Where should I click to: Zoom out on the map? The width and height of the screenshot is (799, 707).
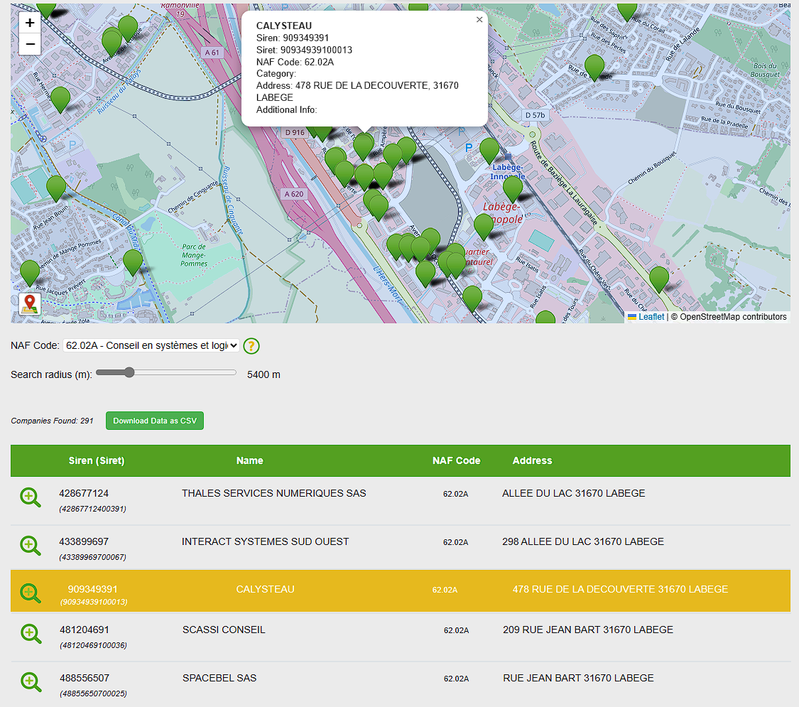(30, 44)
